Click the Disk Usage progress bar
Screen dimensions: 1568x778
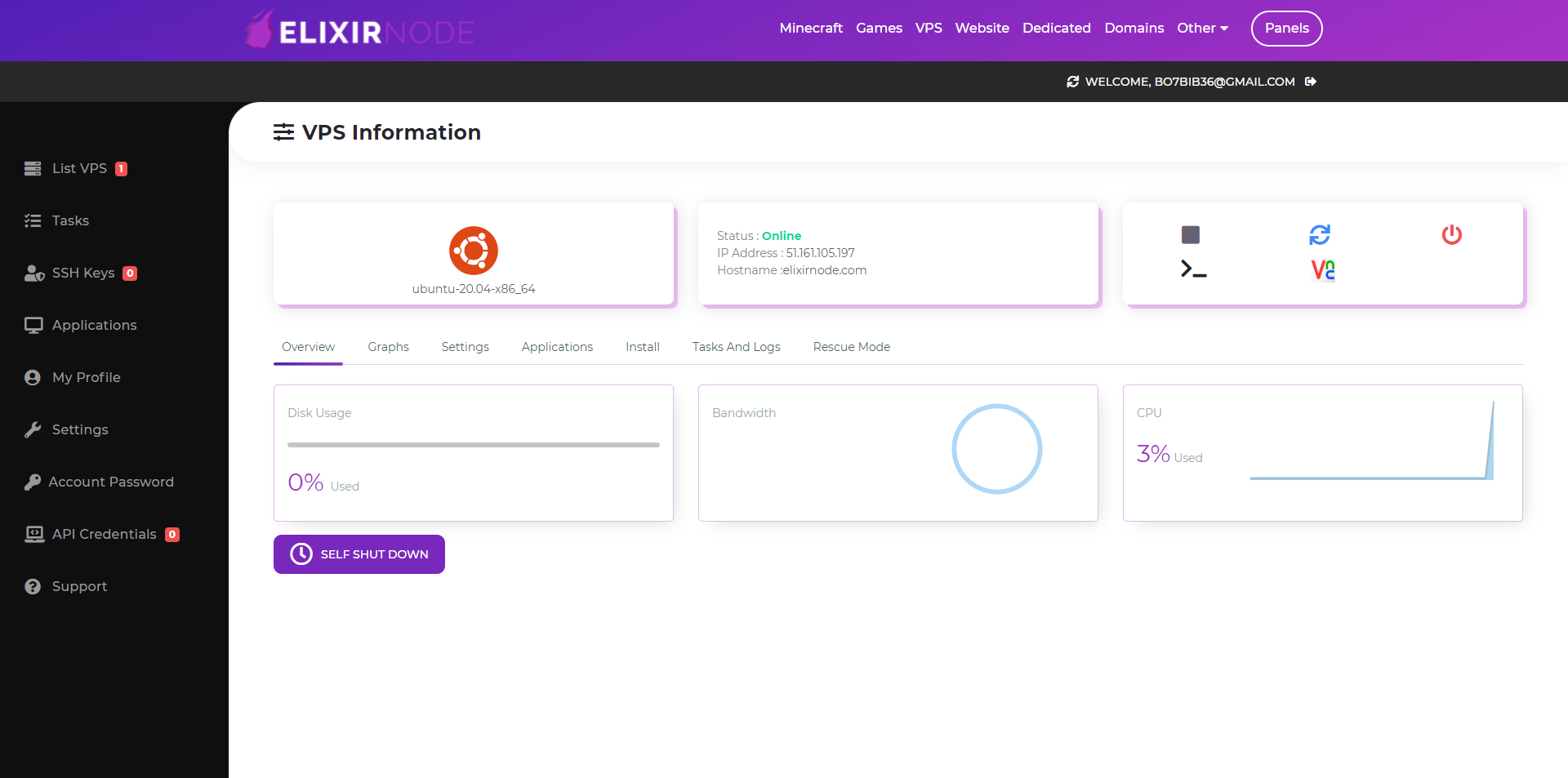pyautogui.click(x=472, y=445)
